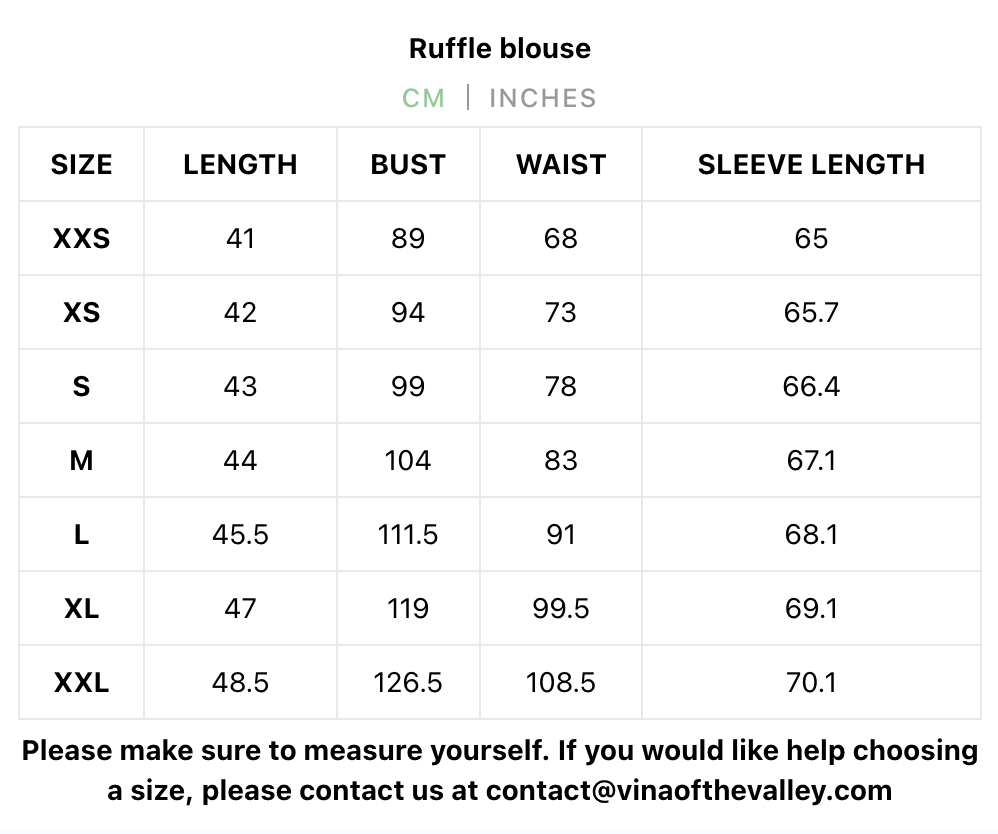Click the contact@vinaofthevalley.com email address
The width and height of the screenshot is (998, 834).
point(689,791)
